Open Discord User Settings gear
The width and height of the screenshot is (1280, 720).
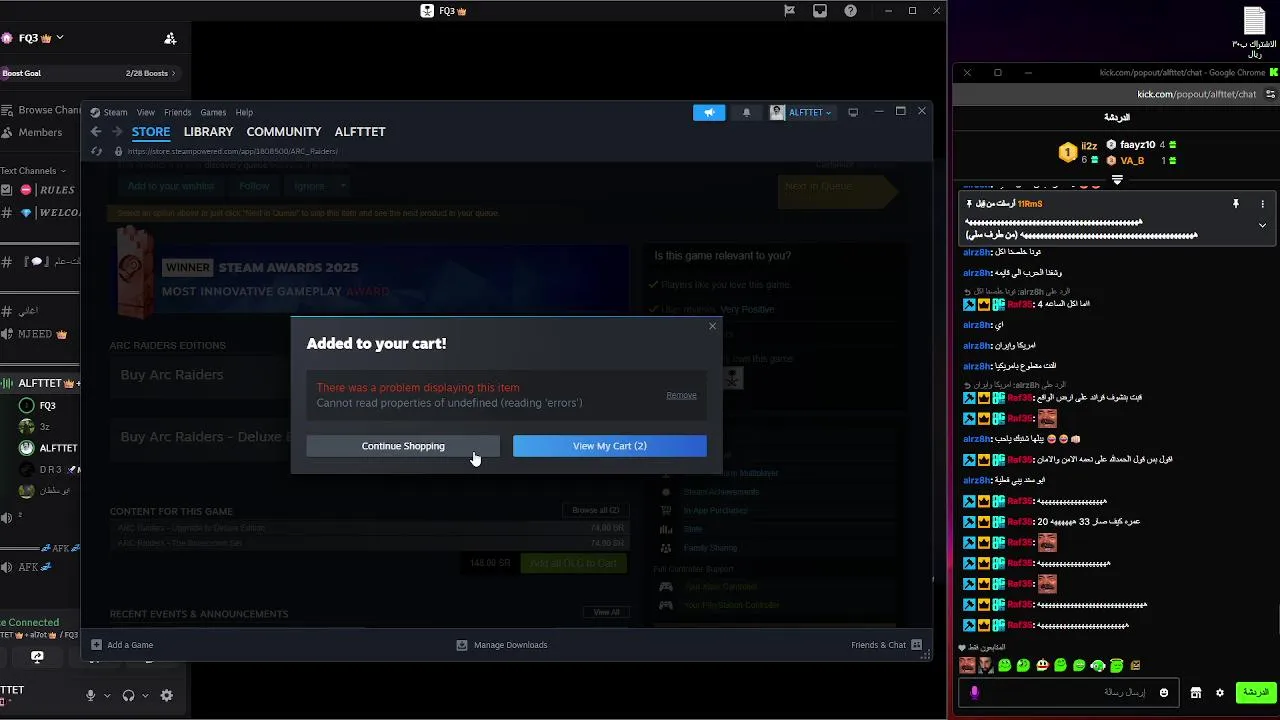(167, 696)
